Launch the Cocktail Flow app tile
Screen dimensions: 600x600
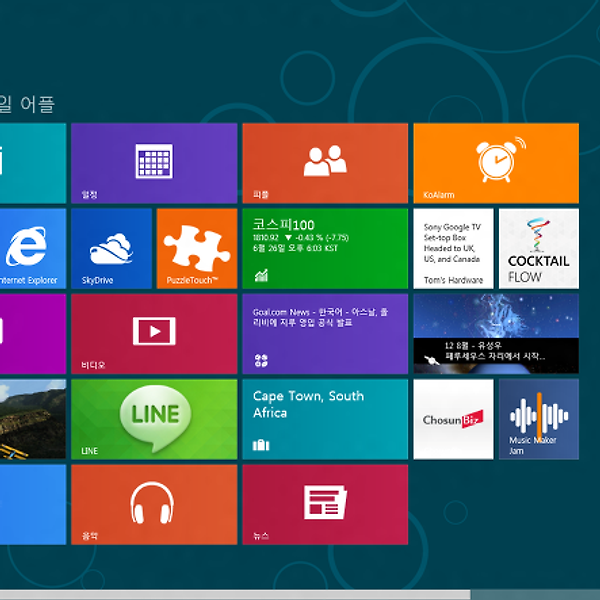tap(539, 248)
